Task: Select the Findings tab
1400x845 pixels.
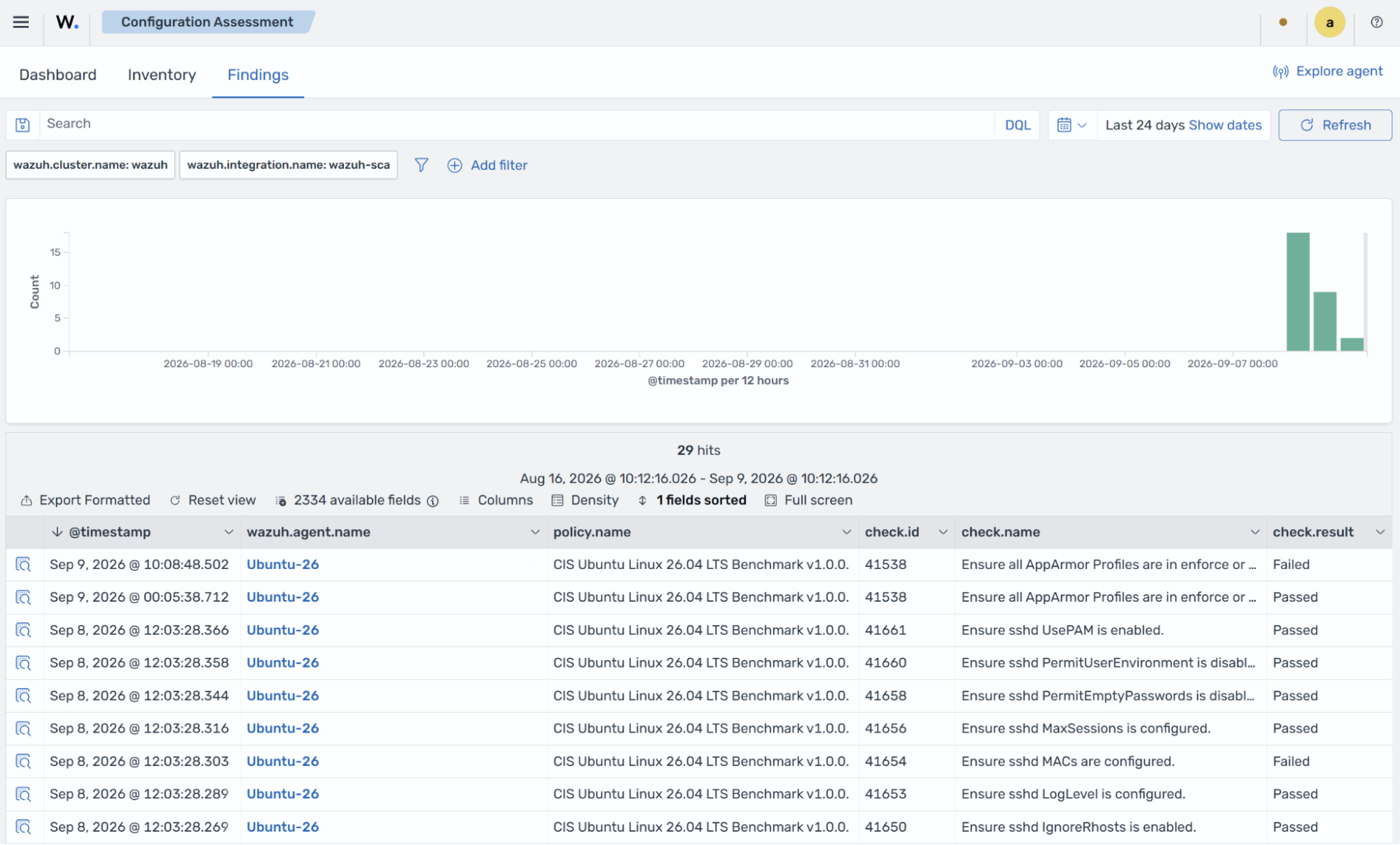Action: pyautogui.click(x=258, y=74)
